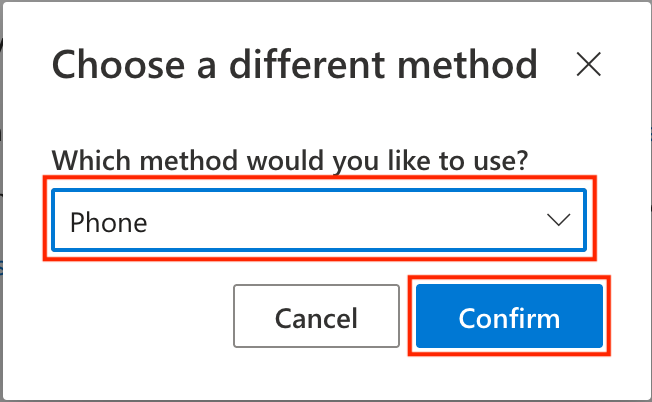The height and width of the screenshot is (402, 652).
Task: Click the word Choose in the heading
Action: tap(119, 64)
